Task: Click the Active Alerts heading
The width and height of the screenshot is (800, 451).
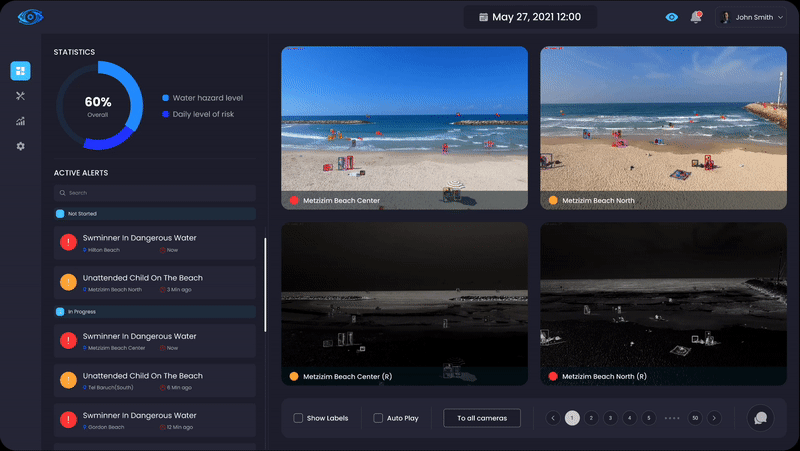Action: (x=81, y=173)
